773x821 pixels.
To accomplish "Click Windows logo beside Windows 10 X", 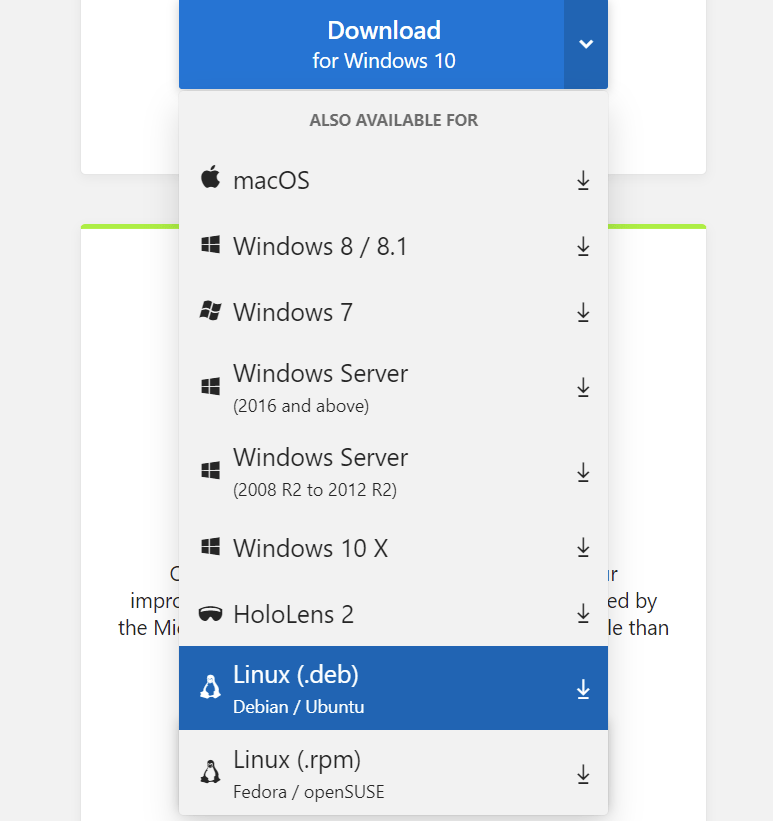I will click(x=211, y=546).
